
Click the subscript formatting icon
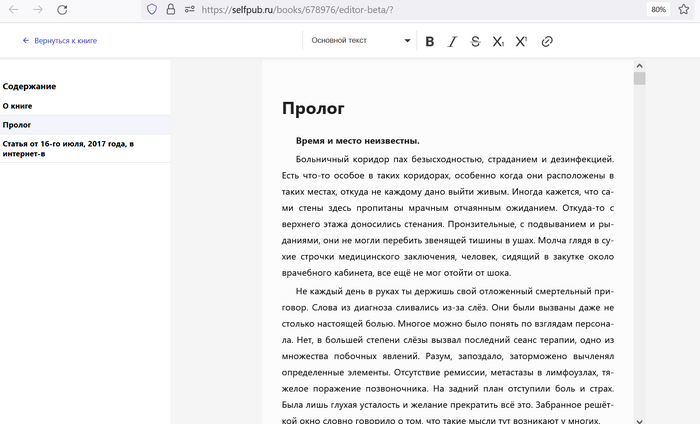(x=498, y=41)
